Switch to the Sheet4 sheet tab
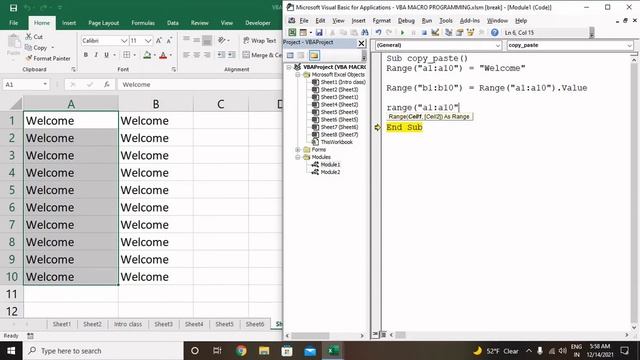640x360 pixels. point(194,324)
